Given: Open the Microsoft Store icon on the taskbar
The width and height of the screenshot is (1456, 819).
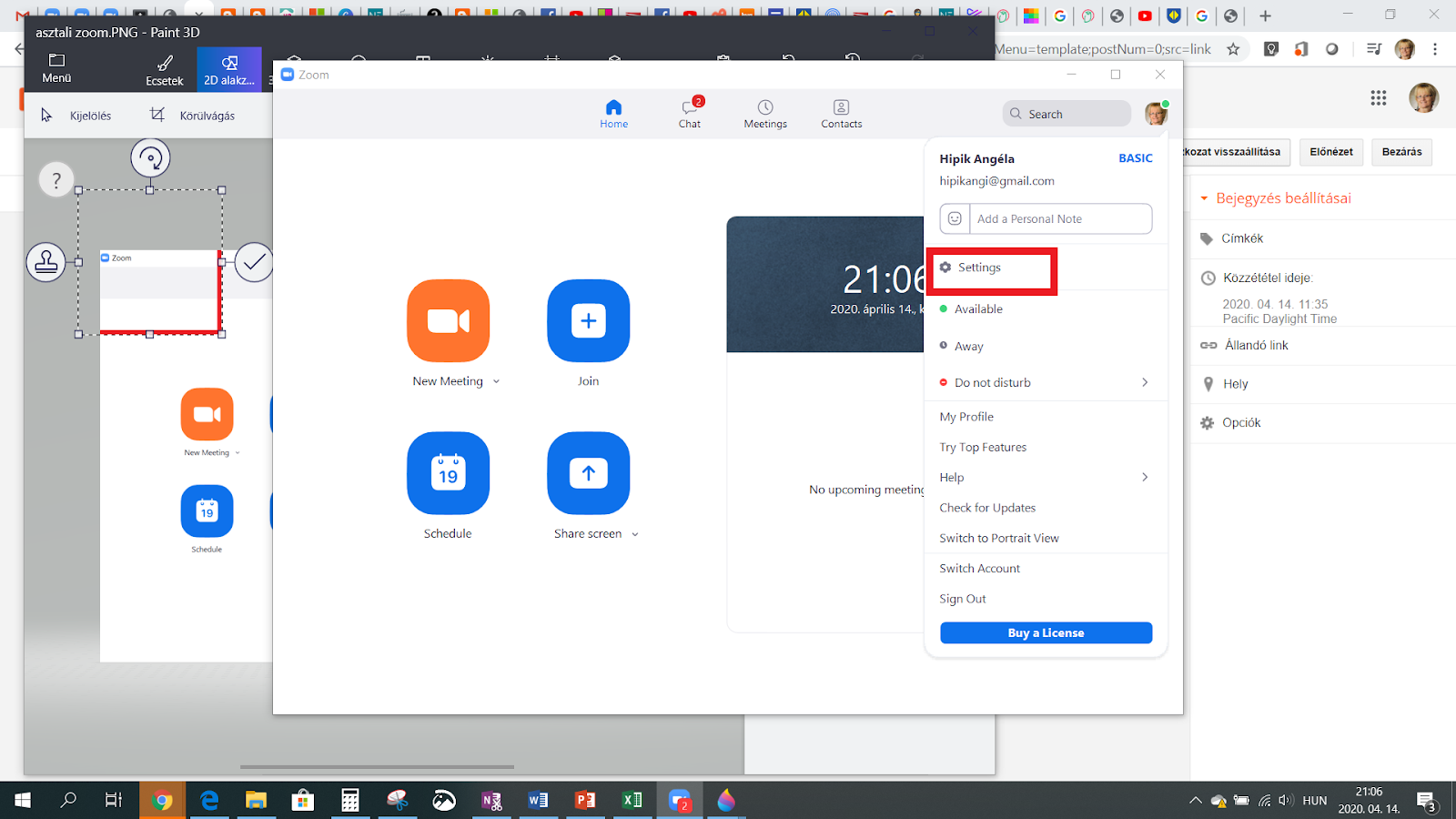Looking at the screenshot, I should (x=303, y=800).
